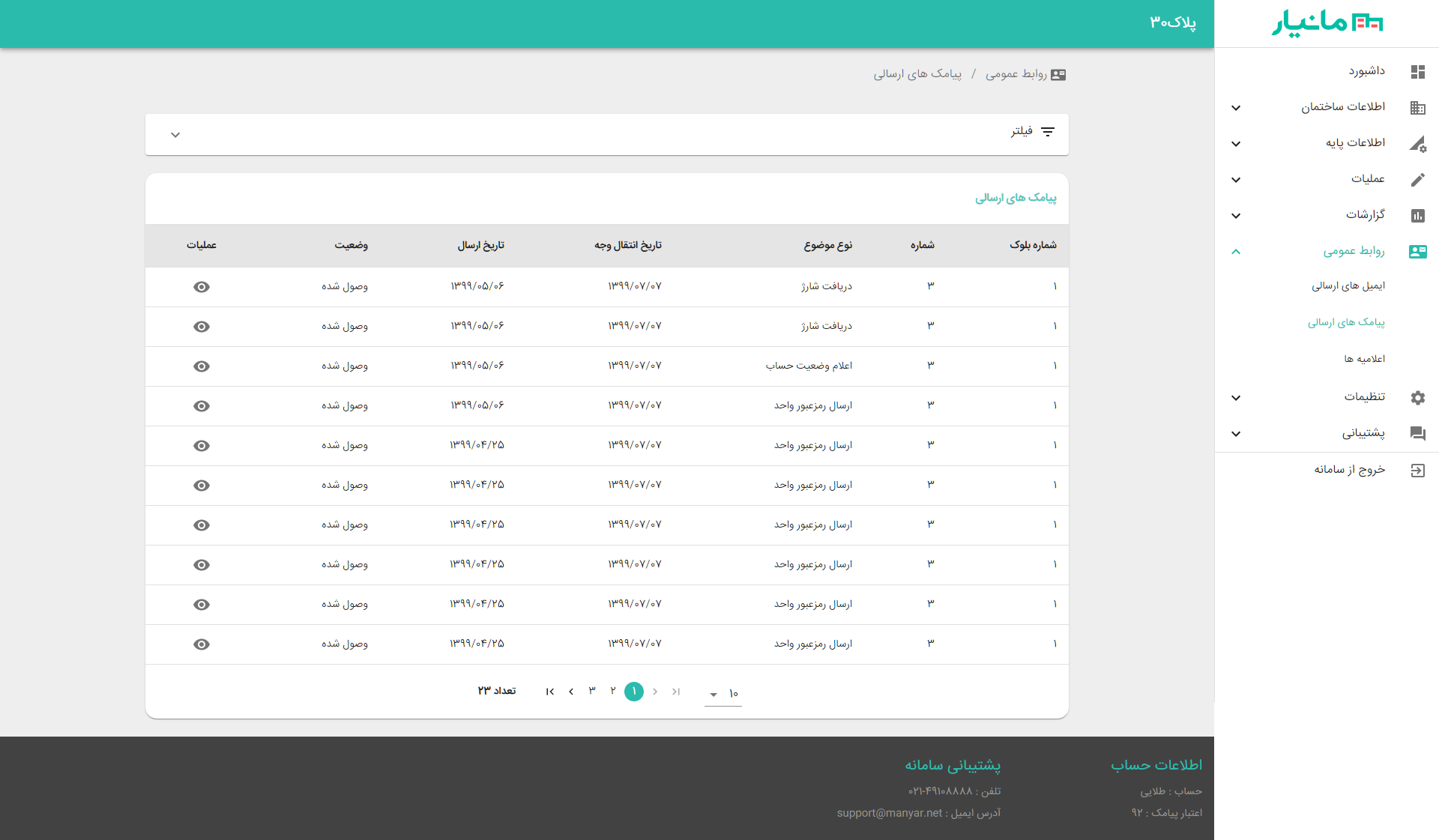View details of first message row

(202, 287)
